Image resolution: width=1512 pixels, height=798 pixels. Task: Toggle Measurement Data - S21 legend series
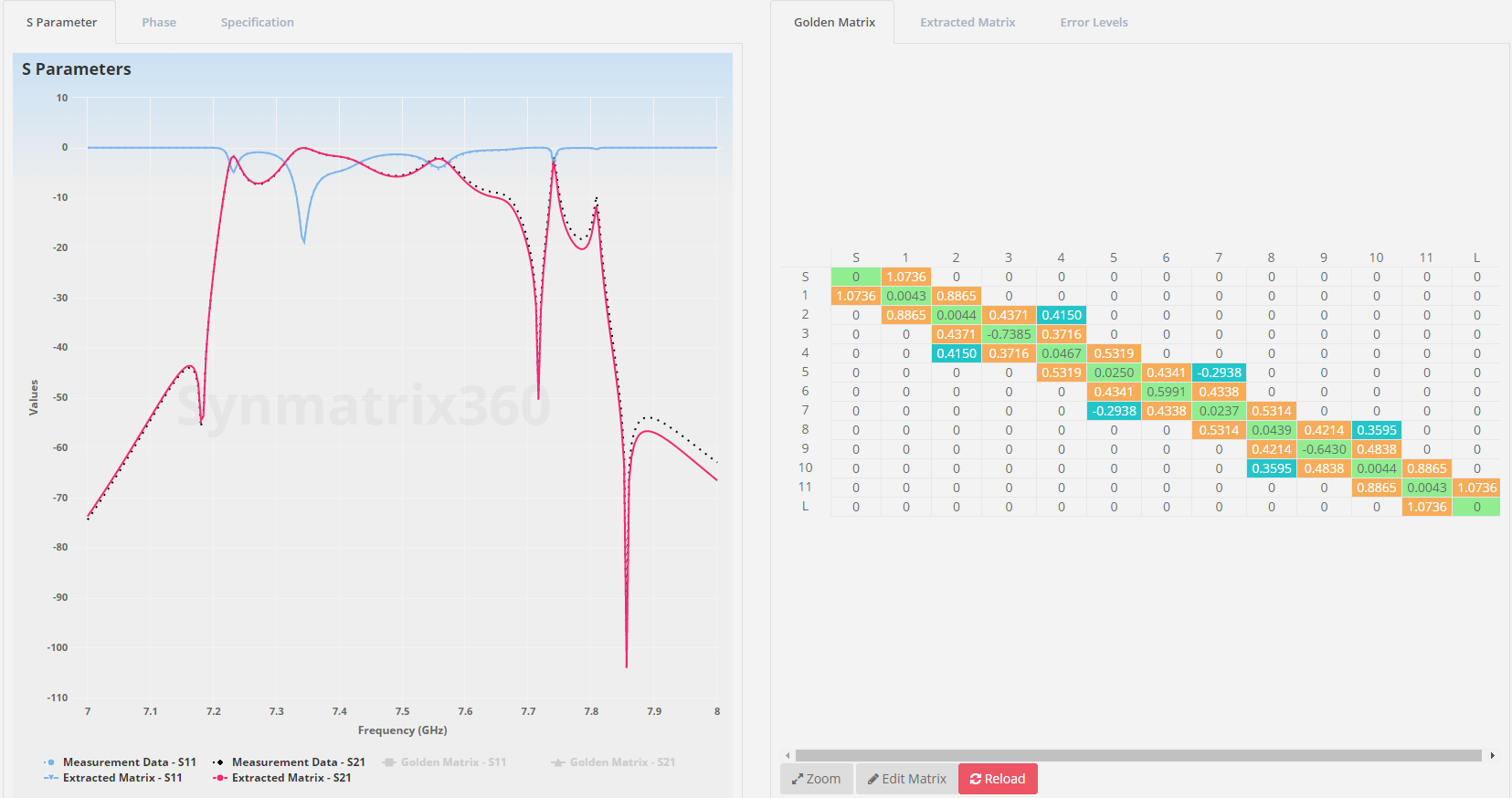click(289, 762)
